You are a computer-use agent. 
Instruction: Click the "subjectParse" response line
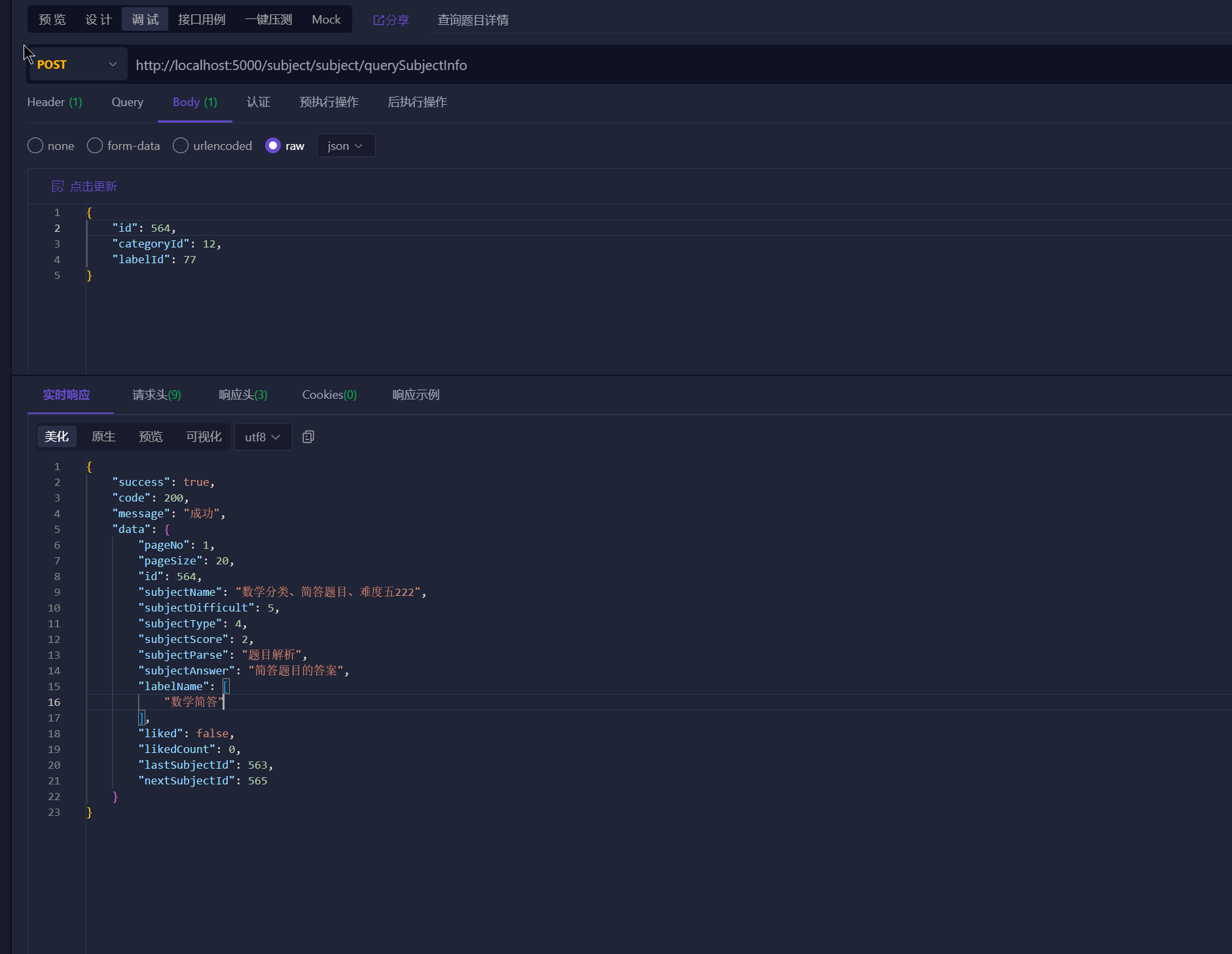(223, 655)
